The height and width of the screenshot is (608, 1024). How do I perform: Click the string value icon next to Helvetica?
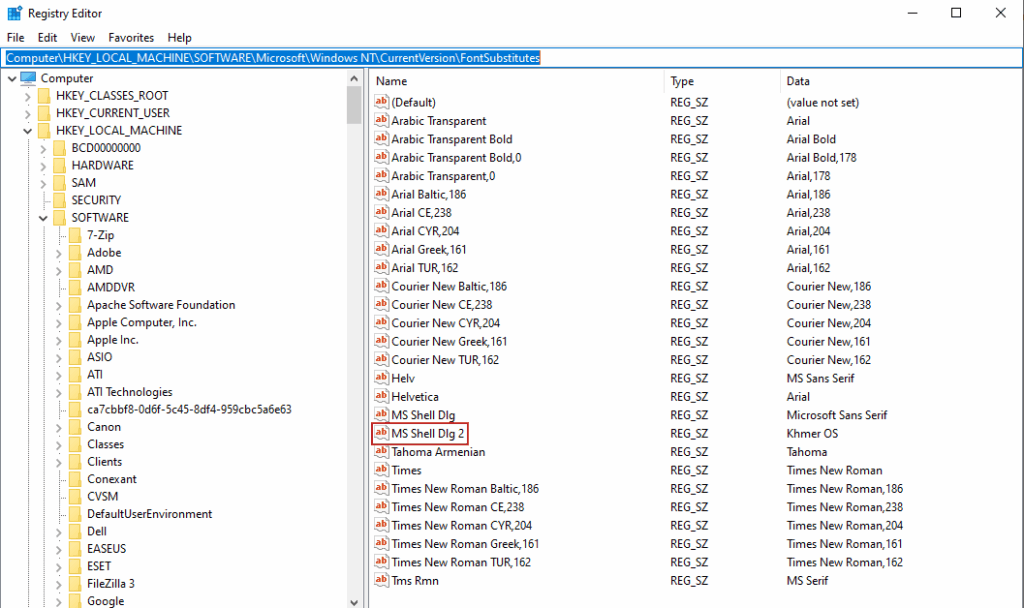[x=380, y=397]
